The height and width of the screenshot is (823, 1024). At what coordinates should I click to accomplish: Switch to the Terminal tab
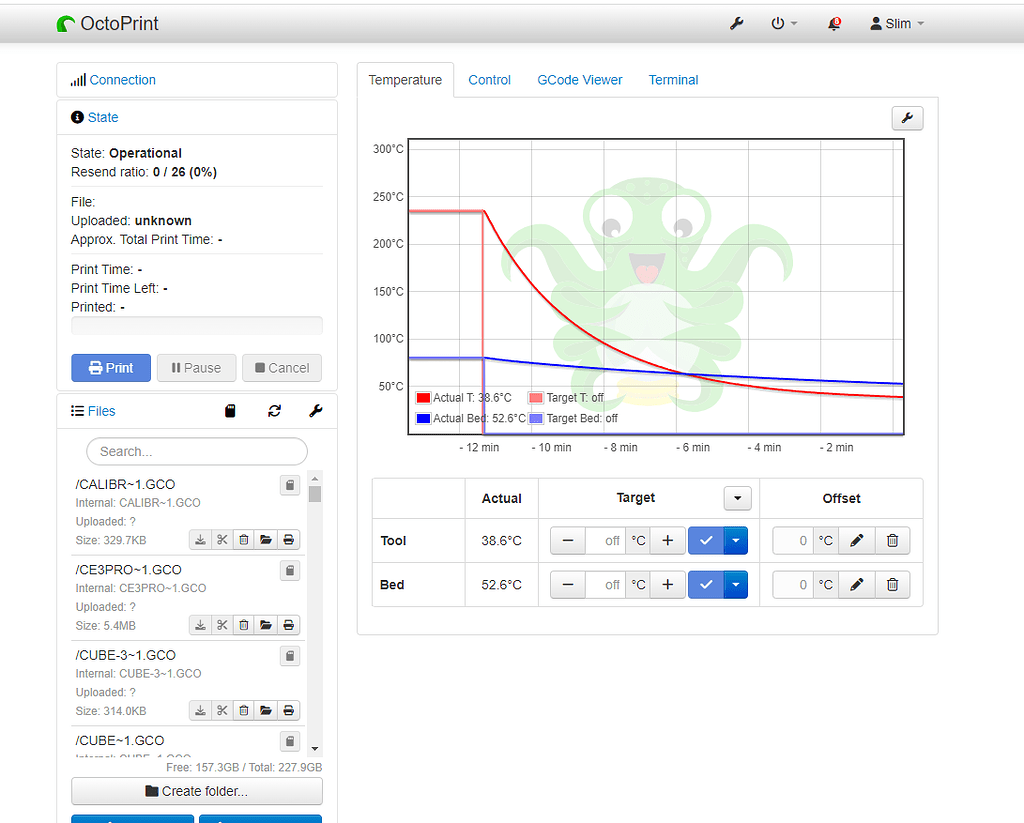(673, 80)
